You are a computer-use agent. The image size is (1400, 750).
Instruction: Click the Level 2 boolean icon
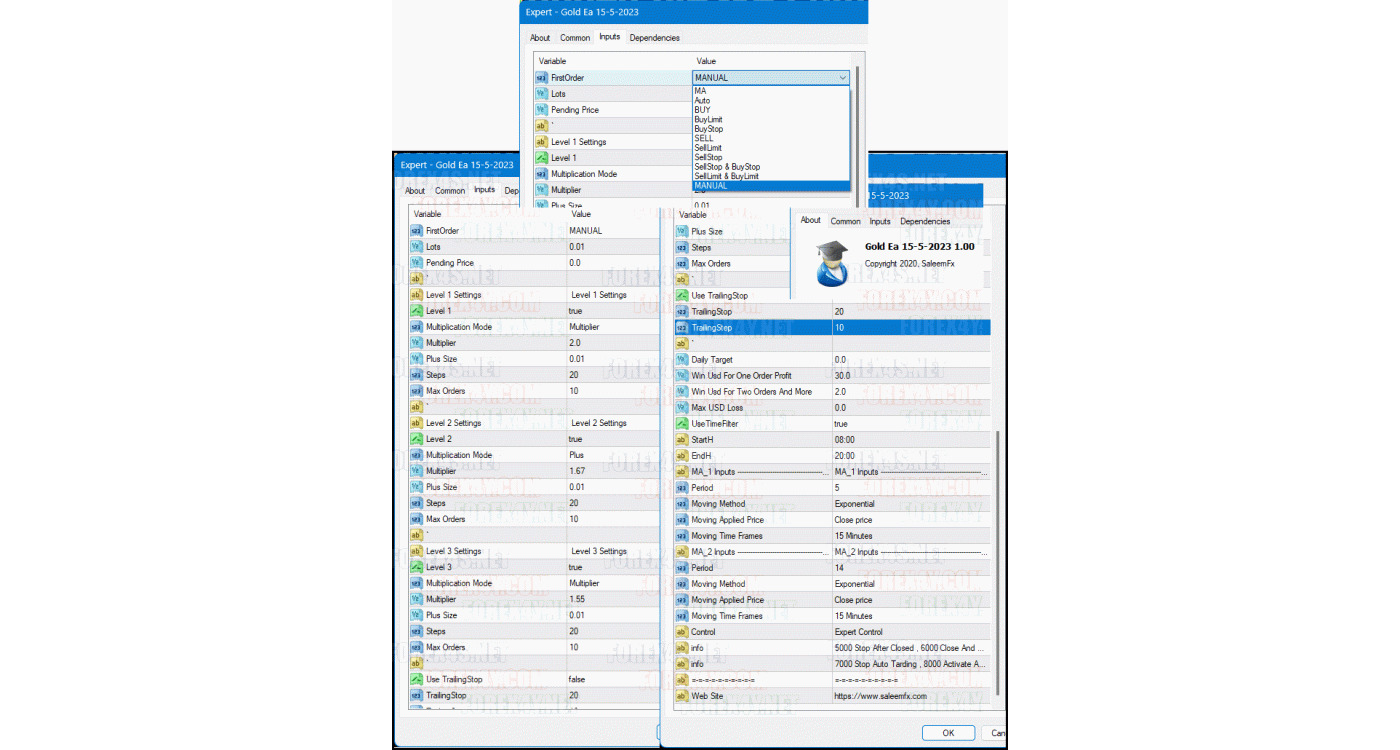tap(416, 439)
